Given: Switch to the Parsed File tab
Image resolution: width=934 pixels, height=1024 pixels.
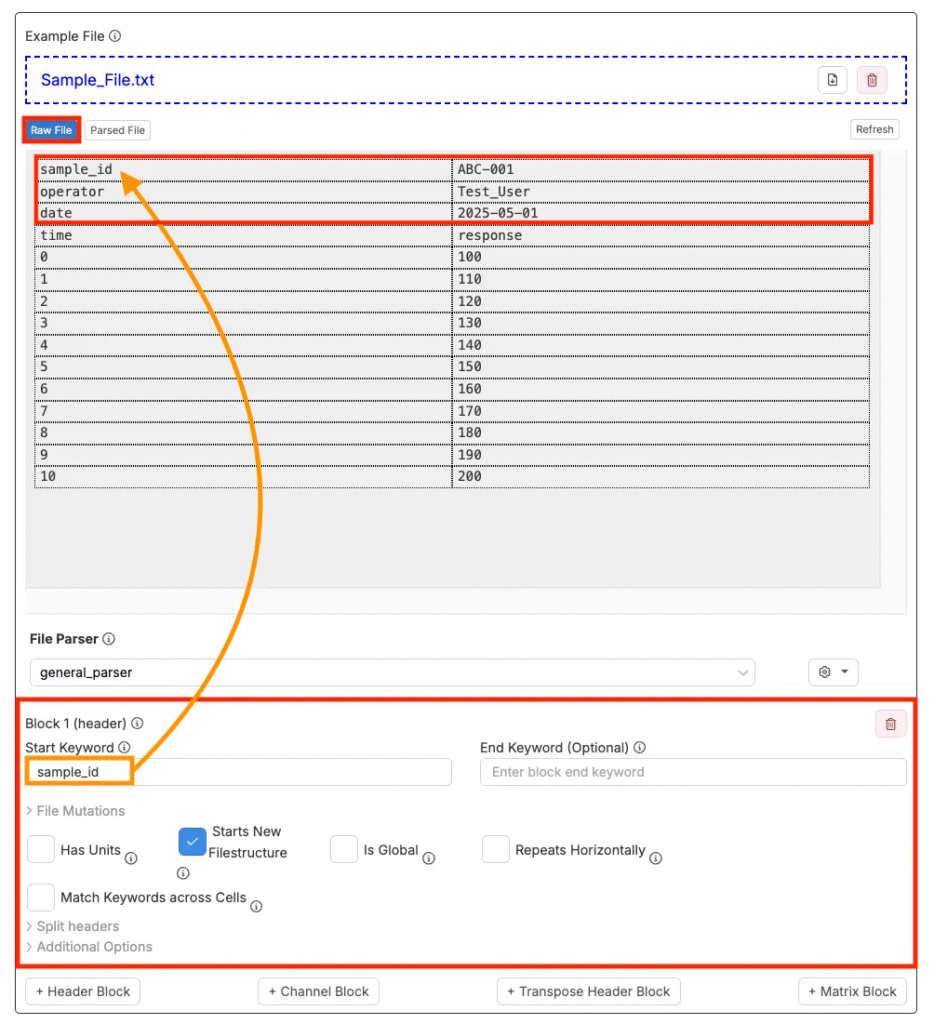Looking at the screenshot, I should pos(118,130).
